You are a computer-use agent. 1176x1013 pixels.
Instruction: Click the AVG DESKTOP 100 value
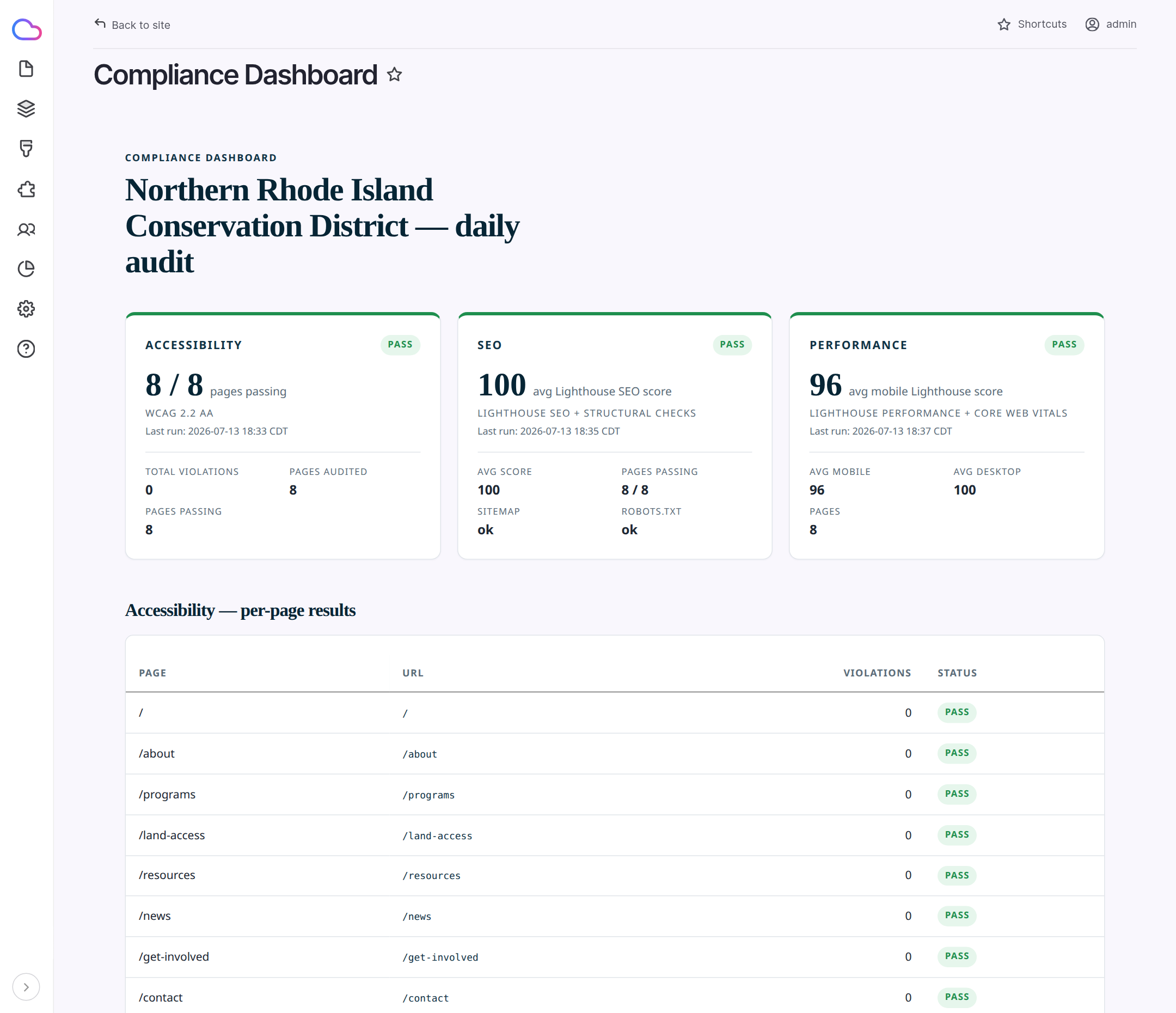[964, 490]
